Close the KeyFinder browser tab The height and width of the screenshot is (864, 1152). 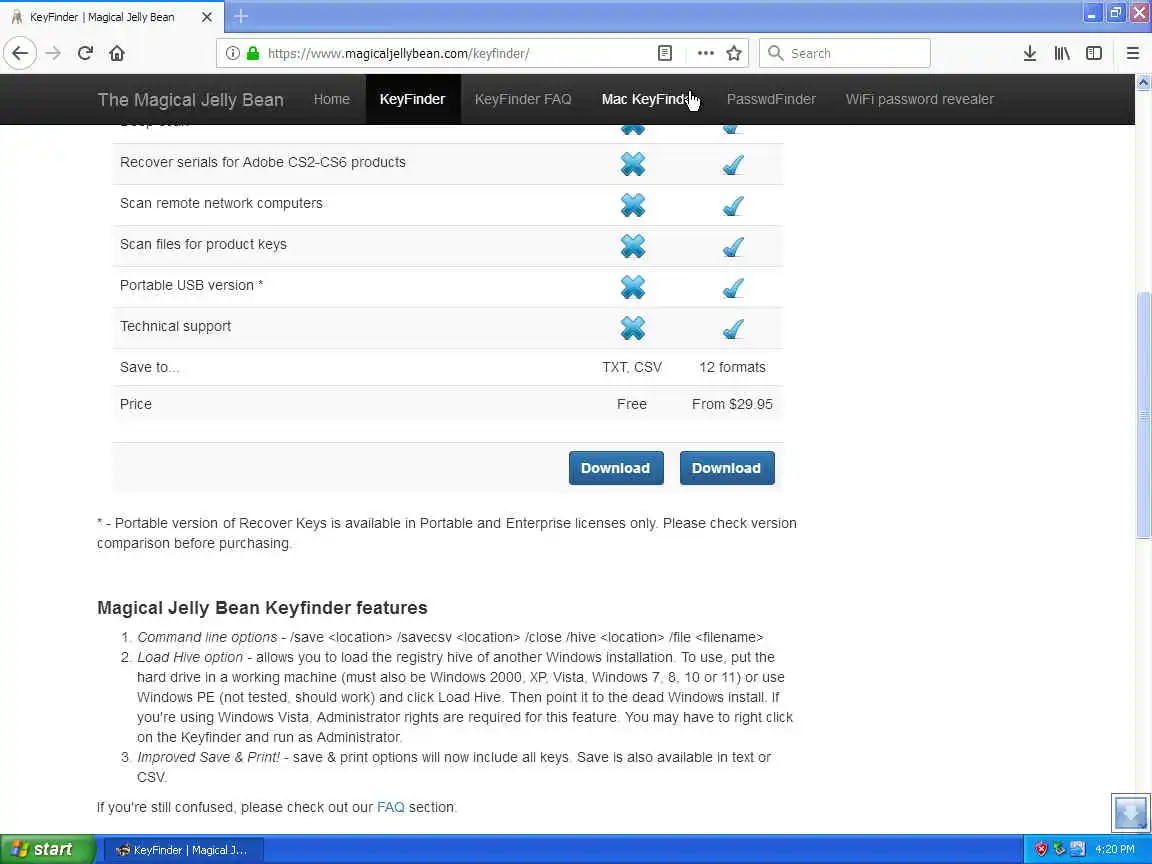(207, 16)
